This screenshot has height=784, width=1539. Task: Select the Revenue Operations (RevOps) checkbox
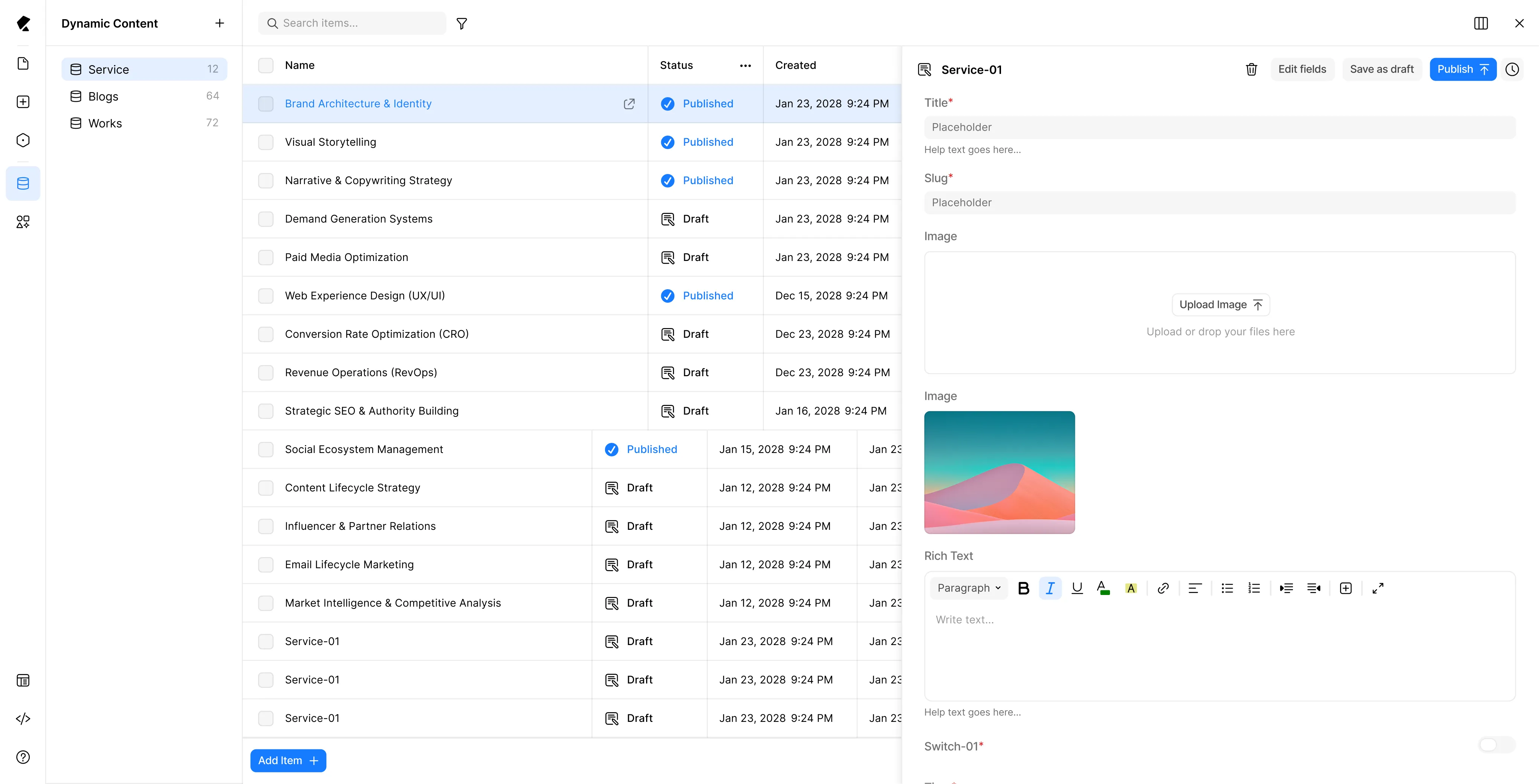pos(266,372)
